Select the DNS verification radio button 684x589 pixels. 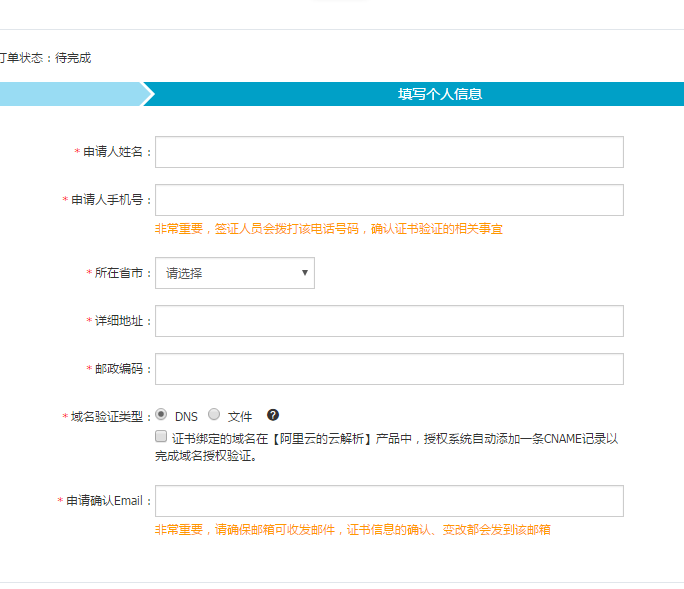click(x=162, y=415)
